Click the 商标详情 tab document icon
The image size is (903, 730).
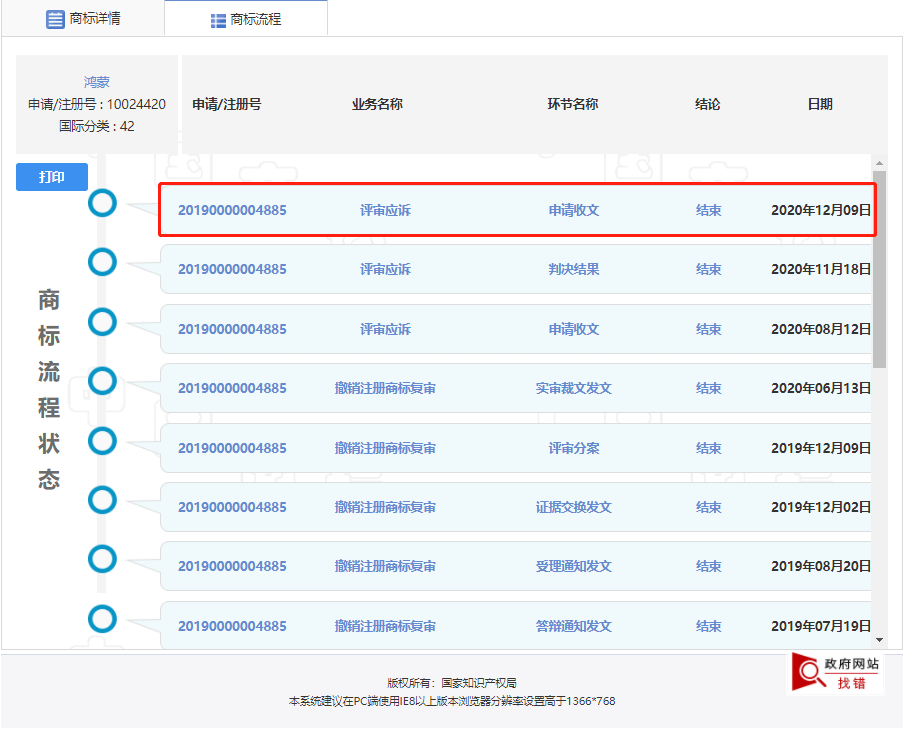pos(55,19)
